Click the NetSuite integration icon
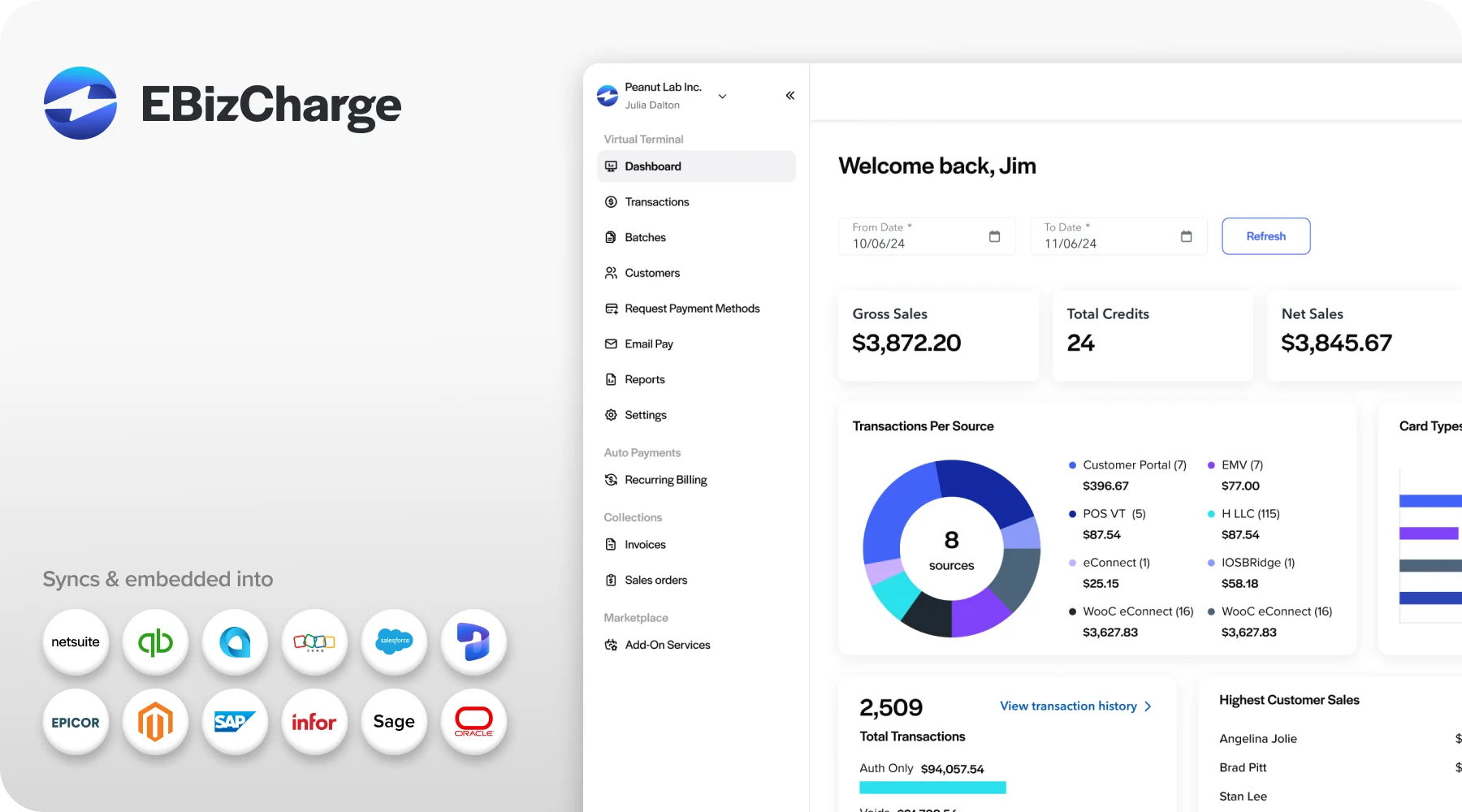Screen dimensions: 1462x812 click(x=76, y=641)
